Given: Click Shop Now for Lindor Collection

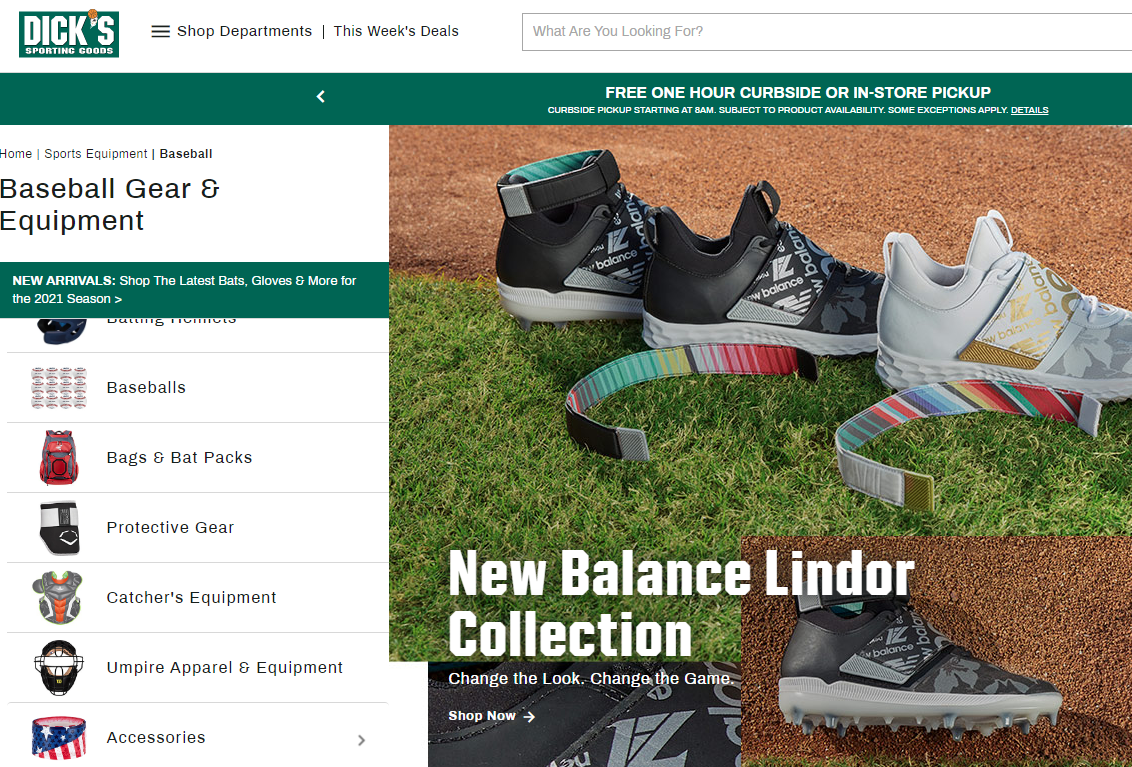Looking at the screenshot, I should (492, 716).
